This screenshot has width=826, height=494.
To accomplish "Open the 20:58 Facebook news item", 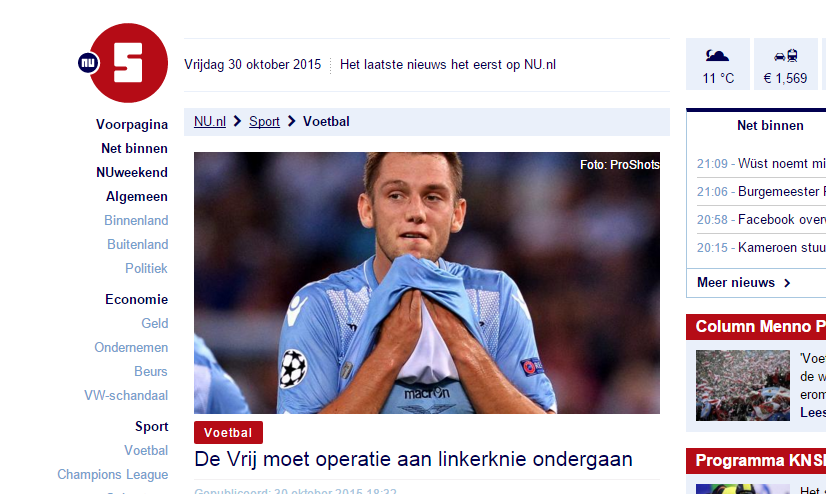I will pyautogui.click(x=761, y=220).
